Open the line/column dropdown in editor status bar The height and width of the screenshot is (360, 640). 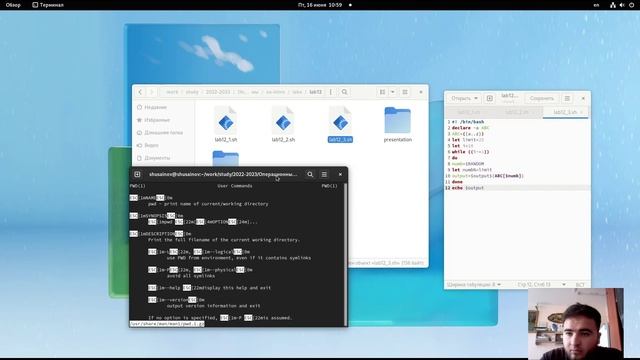pyautogui.click(x=542, y=284)
